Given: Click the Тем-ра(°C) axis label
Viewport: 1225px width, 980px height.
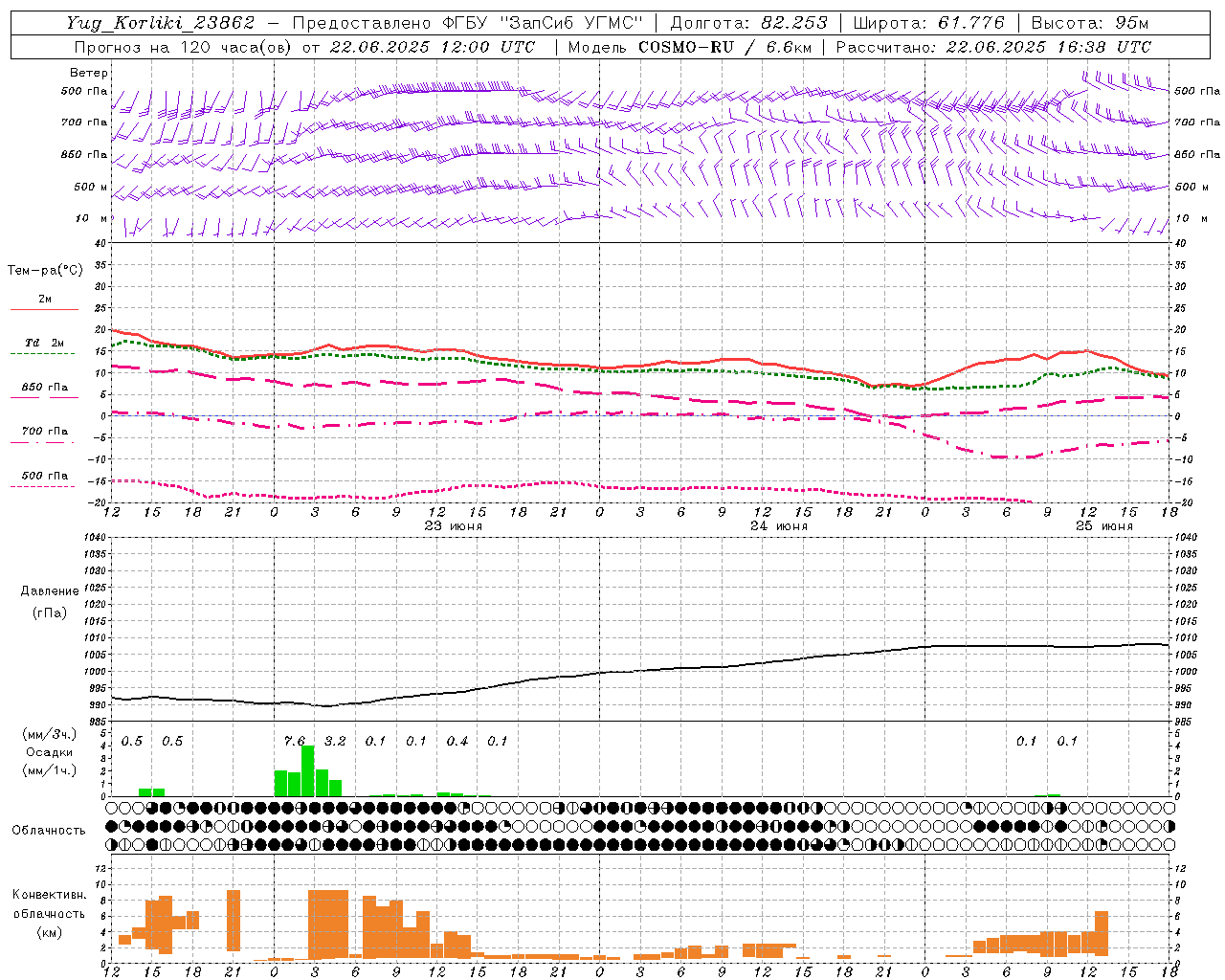Looking at the screenshot, I should (x=45, y=271).
